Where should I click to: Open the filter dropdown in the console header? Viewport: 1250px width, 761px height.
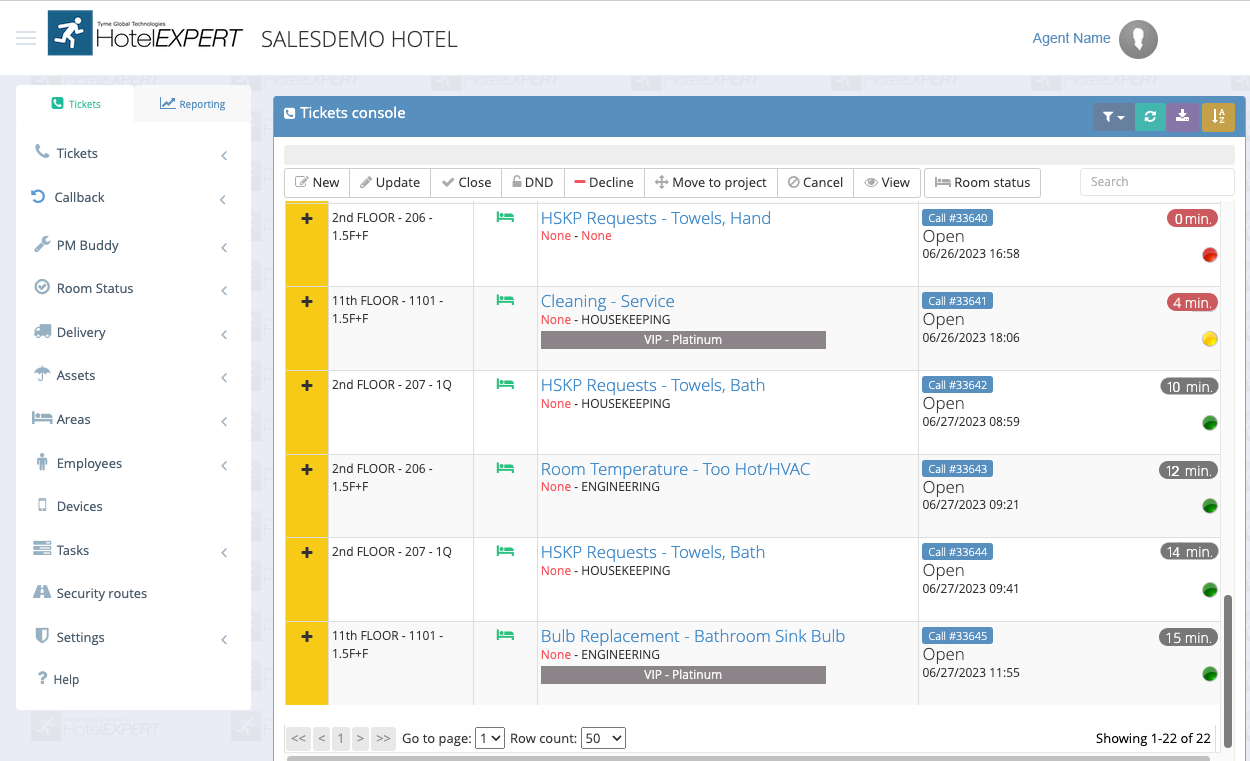(1113, 117)
